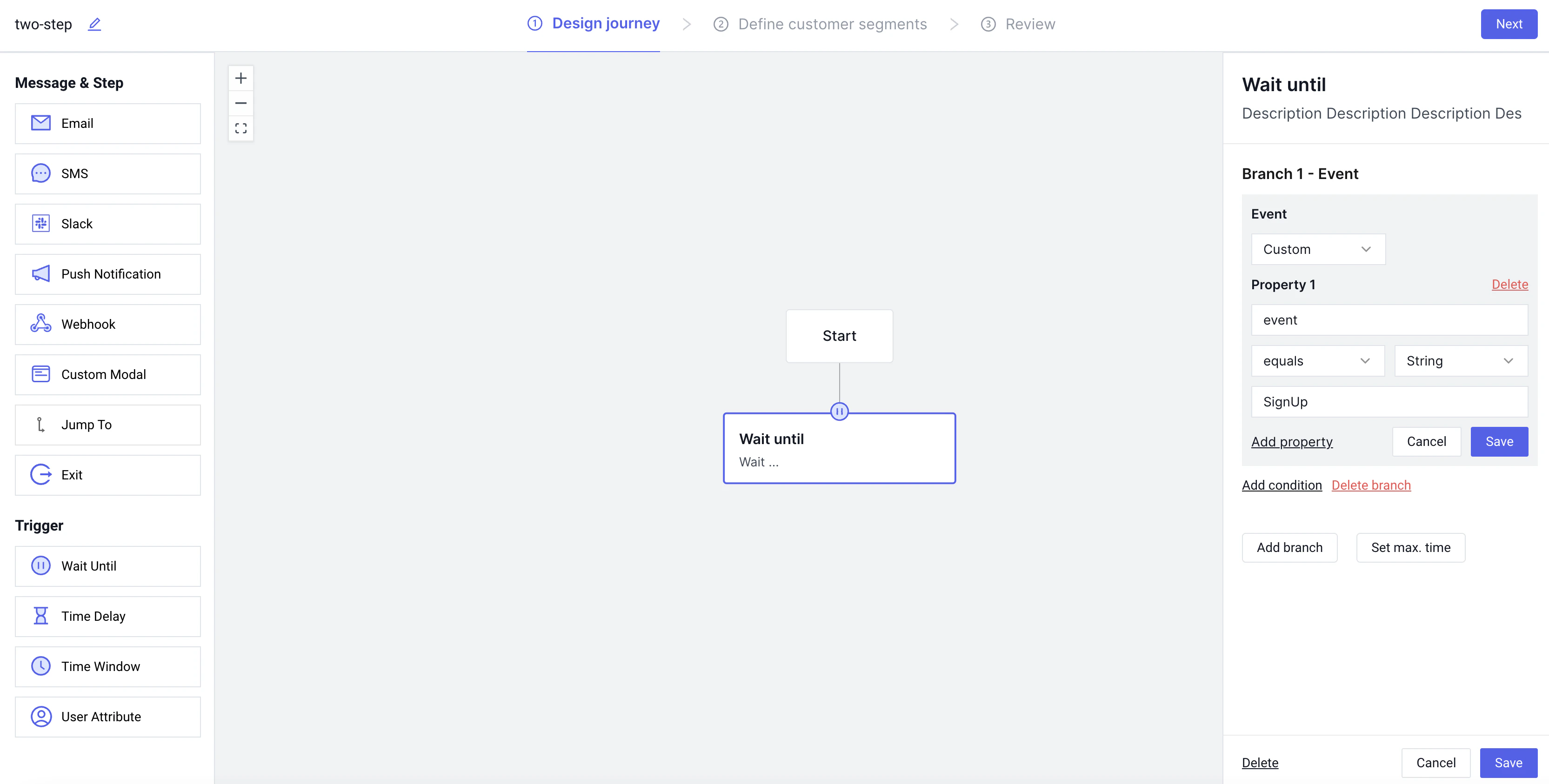Click the Delete branch link
Image resolution: width=1549 pixels, height=784 pixels.
coord(1371,485)
